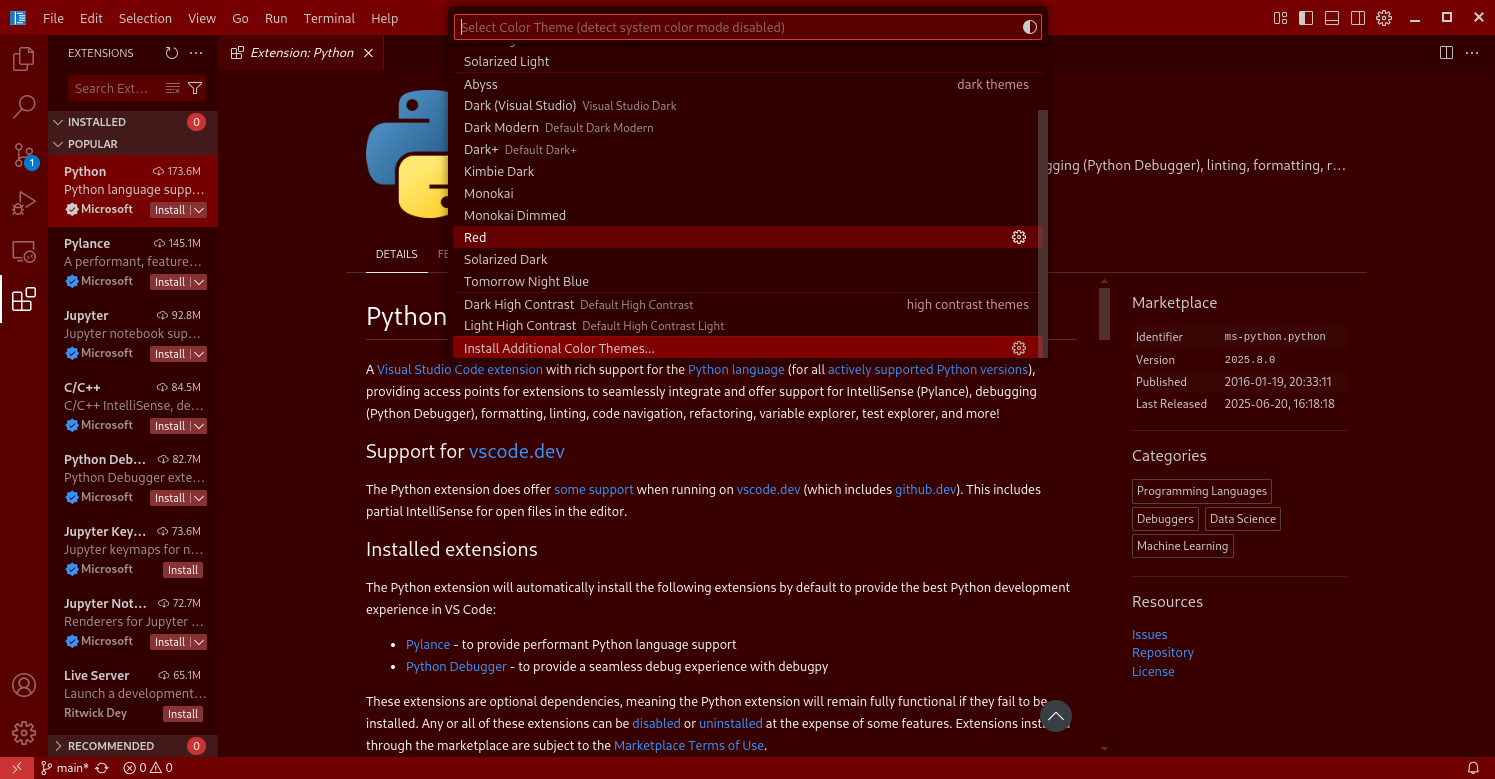Viewport: 1495px width, 779px height.
Task: Collapse the Installed extensions section
Action: [x=58, y=122]
